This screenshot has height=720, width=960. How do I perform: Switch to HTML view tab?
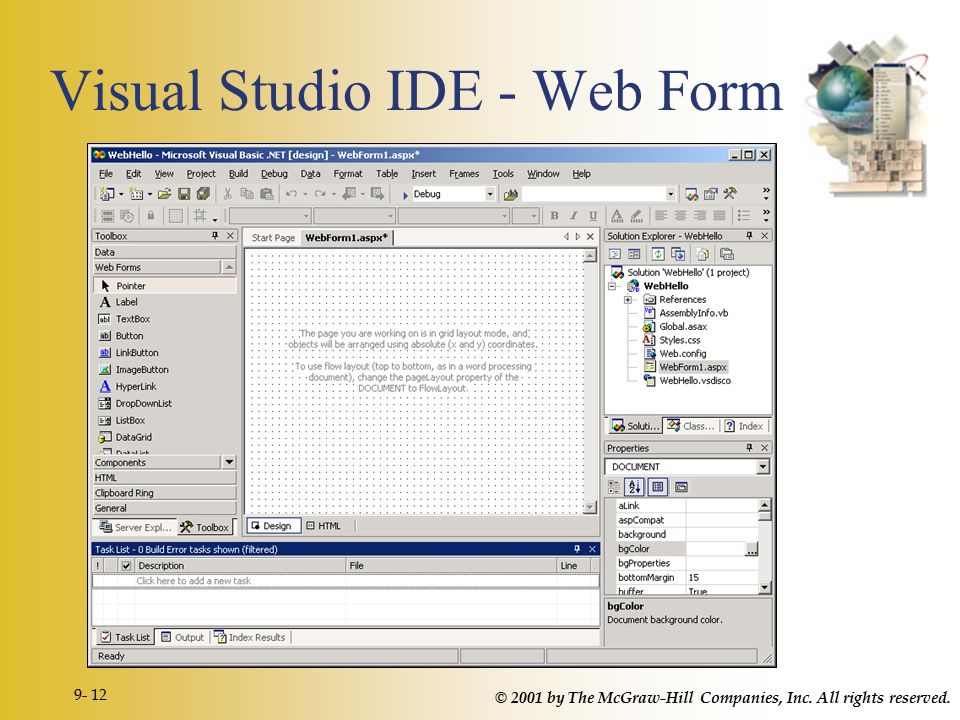323,526
